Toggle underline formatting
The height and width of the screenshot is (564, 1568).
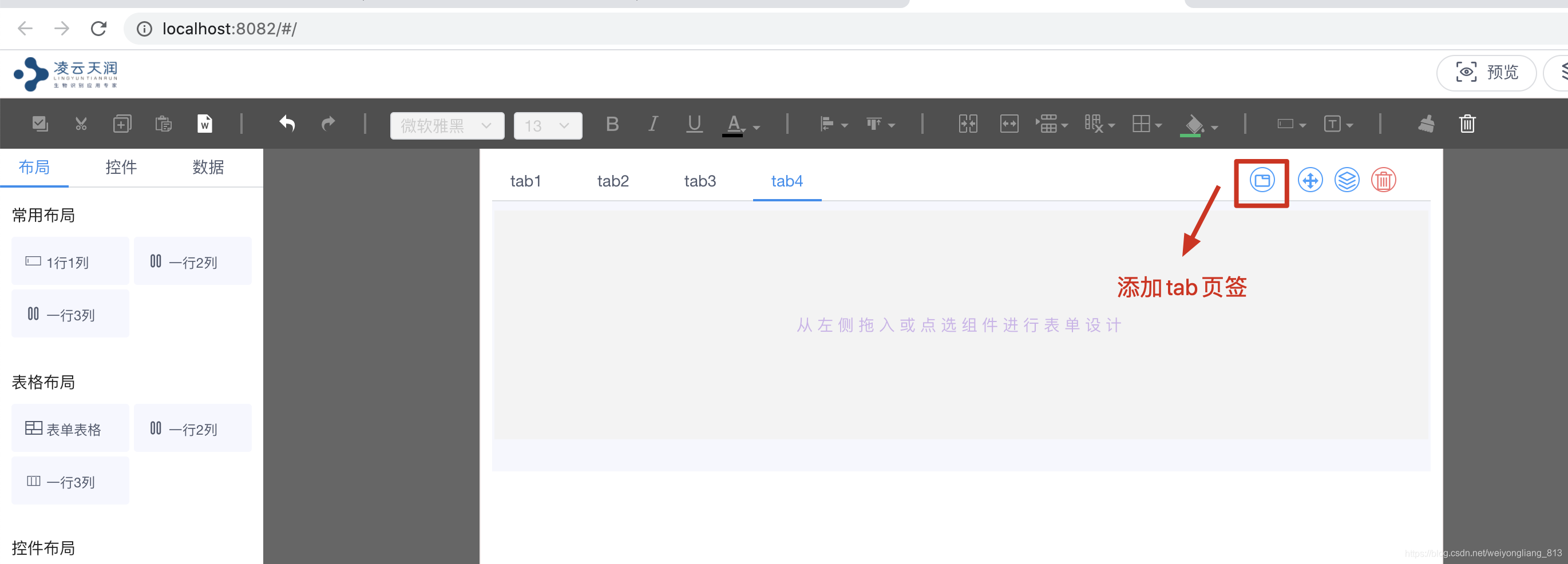point(694,124)
